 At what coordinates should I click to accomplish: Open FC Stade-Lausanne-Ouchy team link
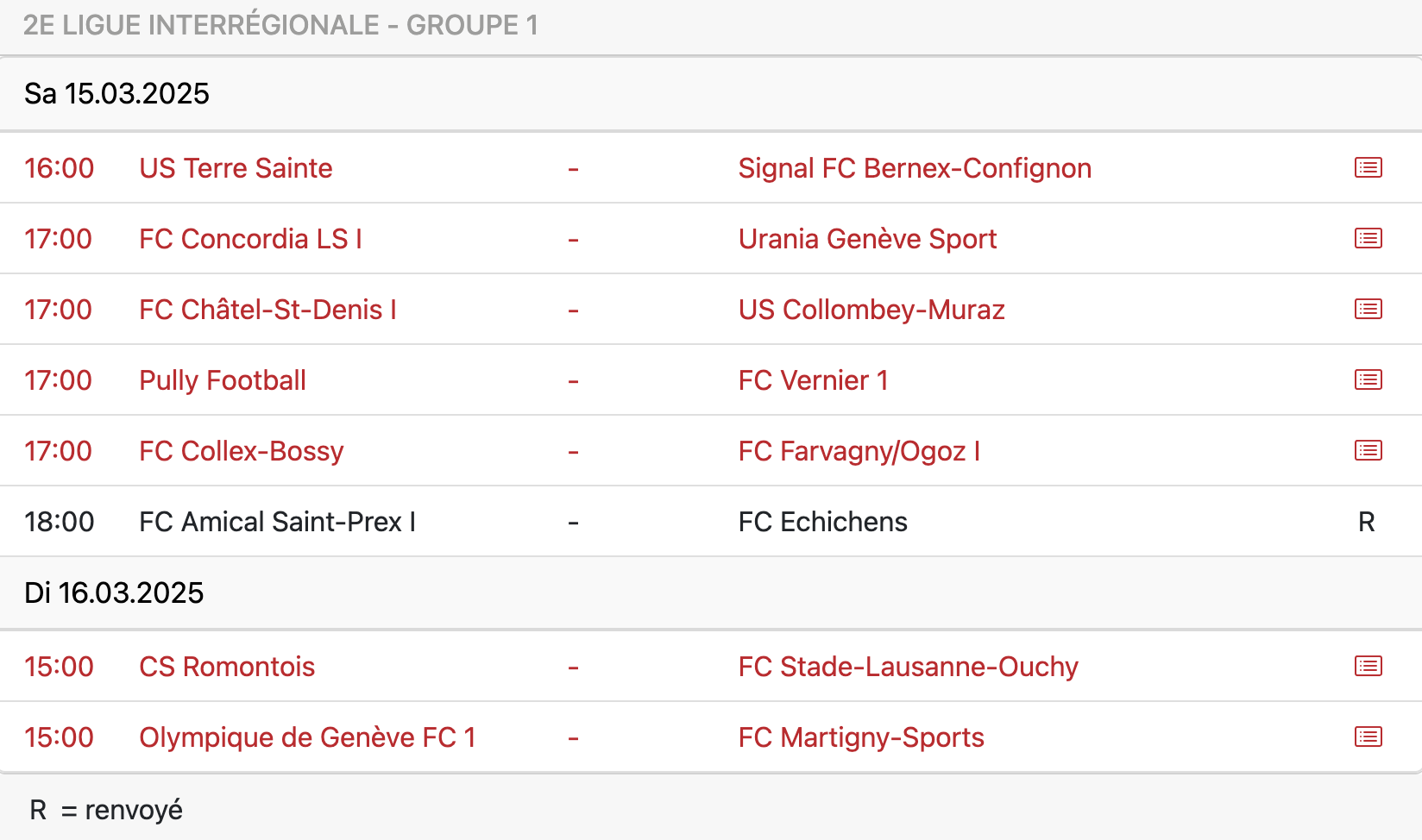coord(909,667)
